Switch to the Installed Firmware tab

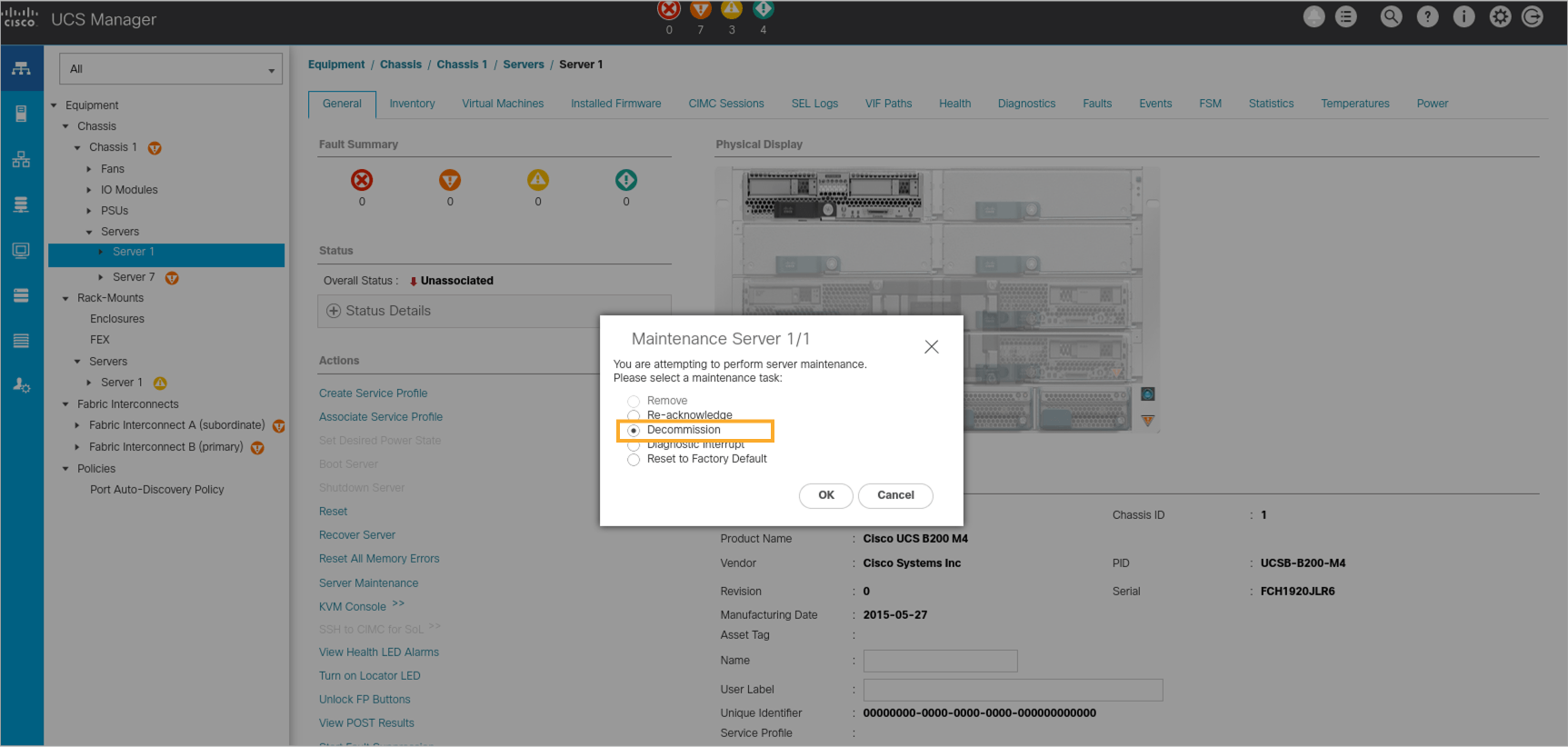pyautogui.click(x=615, y=104)
